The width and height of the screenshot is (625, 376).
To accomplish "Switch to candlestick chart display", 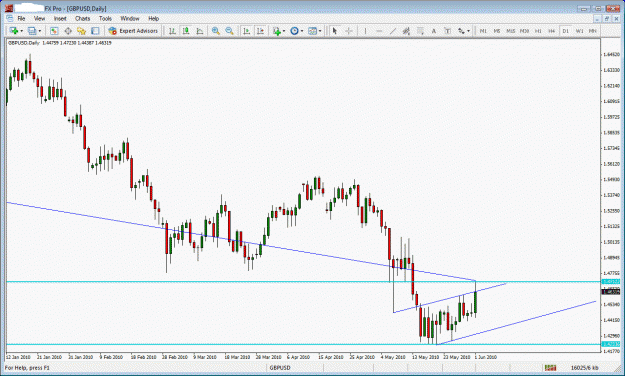I will (186, 31).
